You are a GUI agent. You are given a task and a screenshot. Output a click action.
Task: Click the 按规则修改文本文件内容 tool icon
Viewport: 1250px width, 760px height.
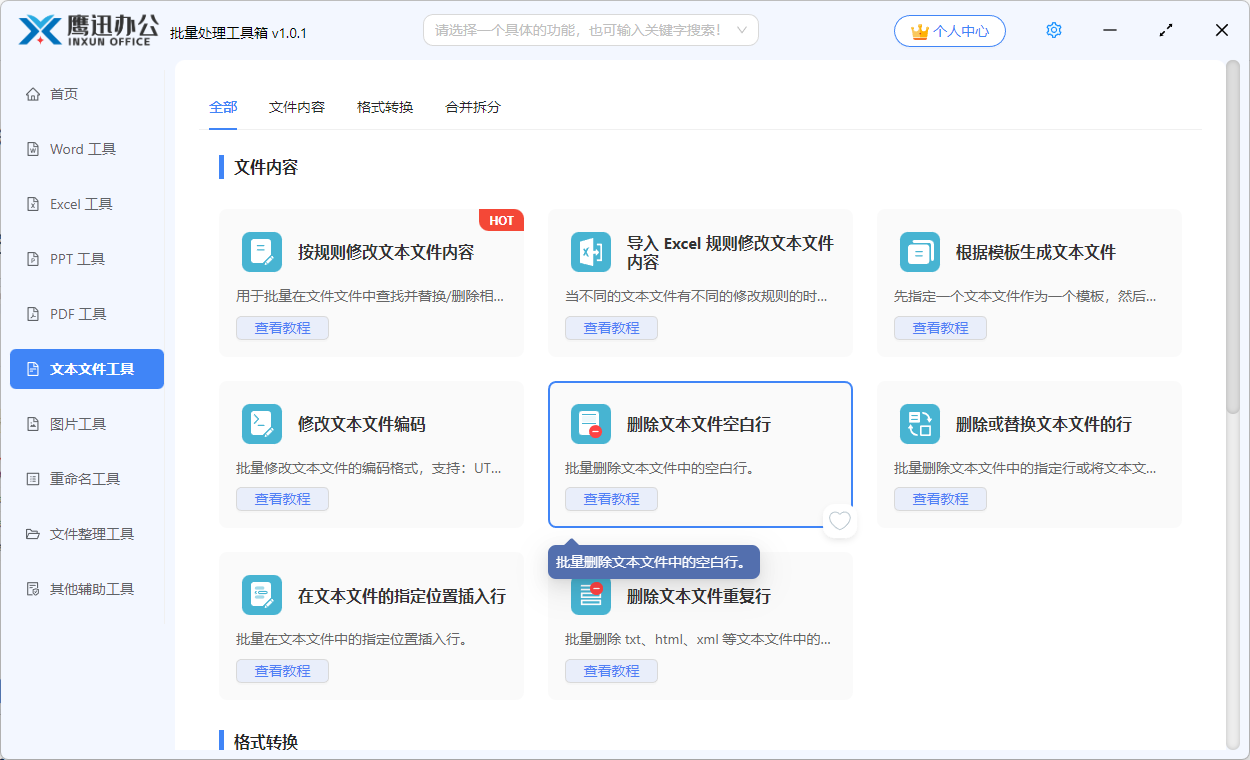pos(261,252)
